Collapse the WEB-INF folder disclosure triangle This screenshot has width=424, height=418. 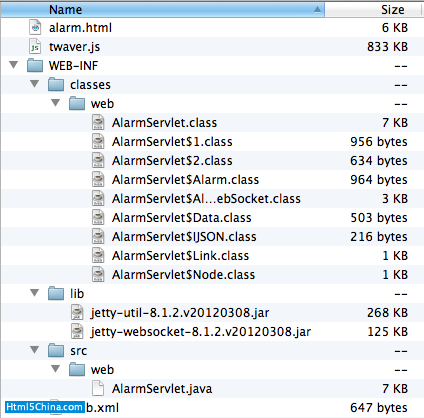pos(14,65)
